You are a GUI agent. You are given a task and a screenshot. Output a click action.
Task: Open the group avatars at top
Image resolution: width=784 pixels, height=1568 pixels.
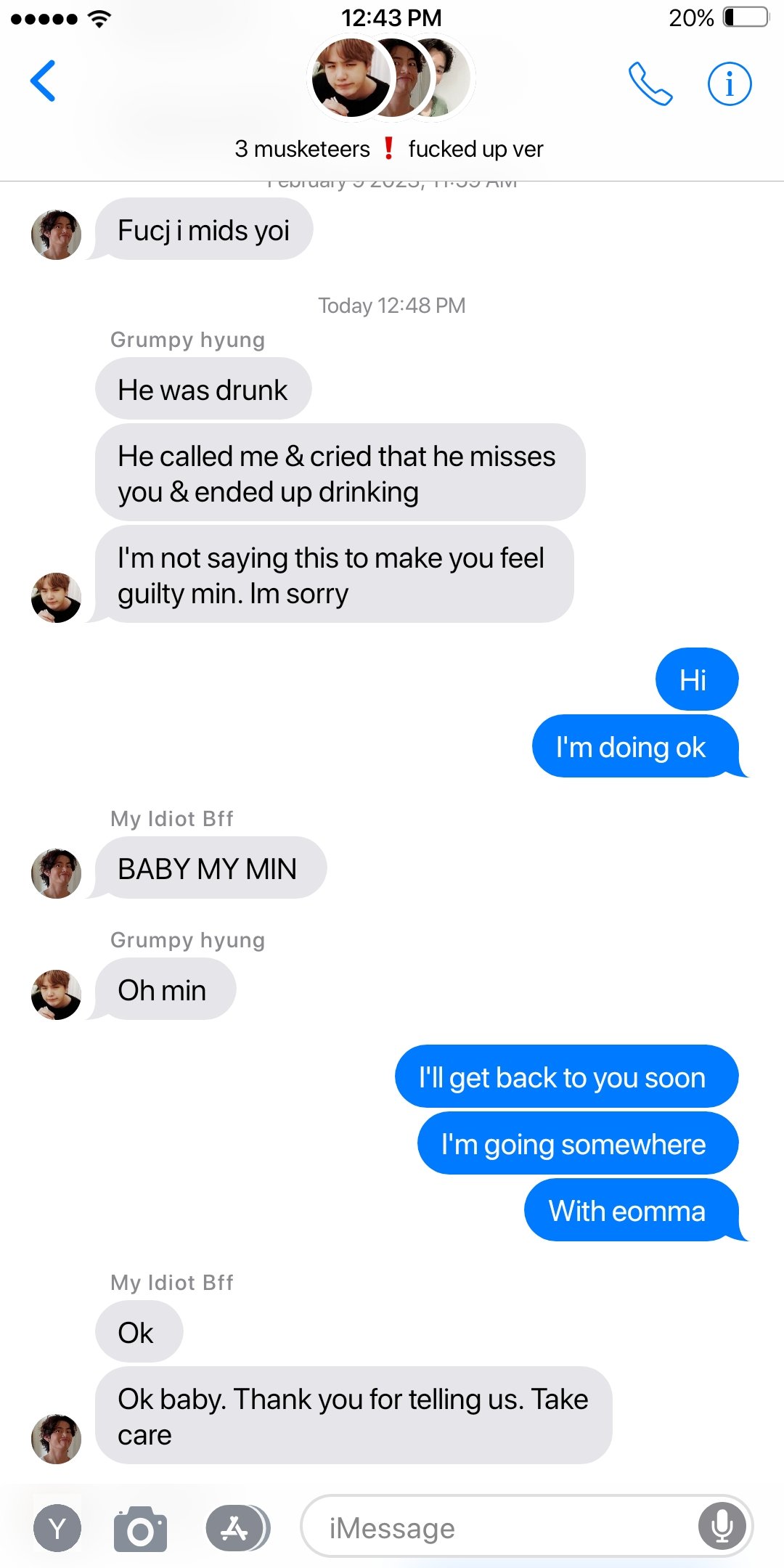click(392, 78)
